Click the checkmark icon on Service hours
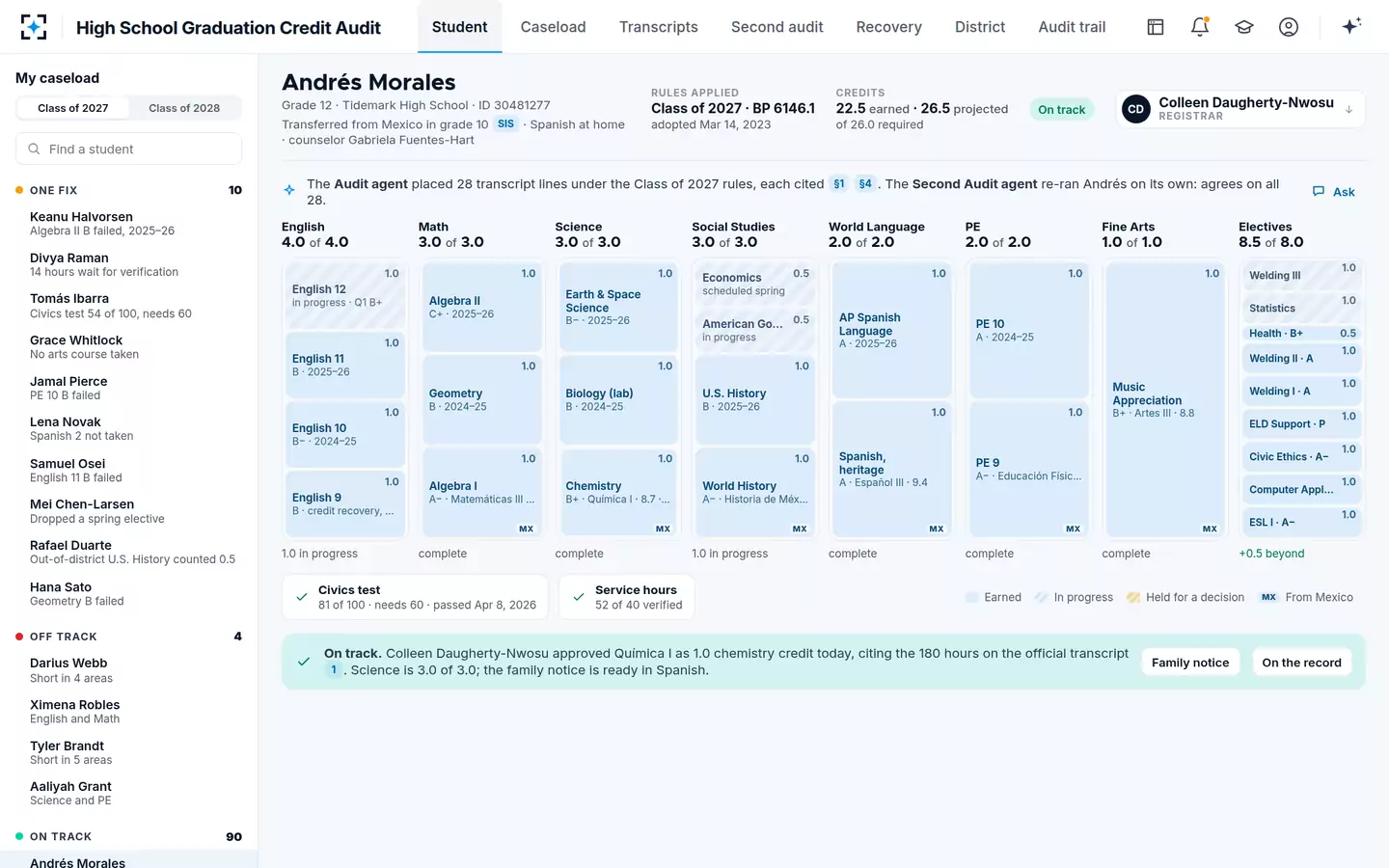 tap(579, 597)
